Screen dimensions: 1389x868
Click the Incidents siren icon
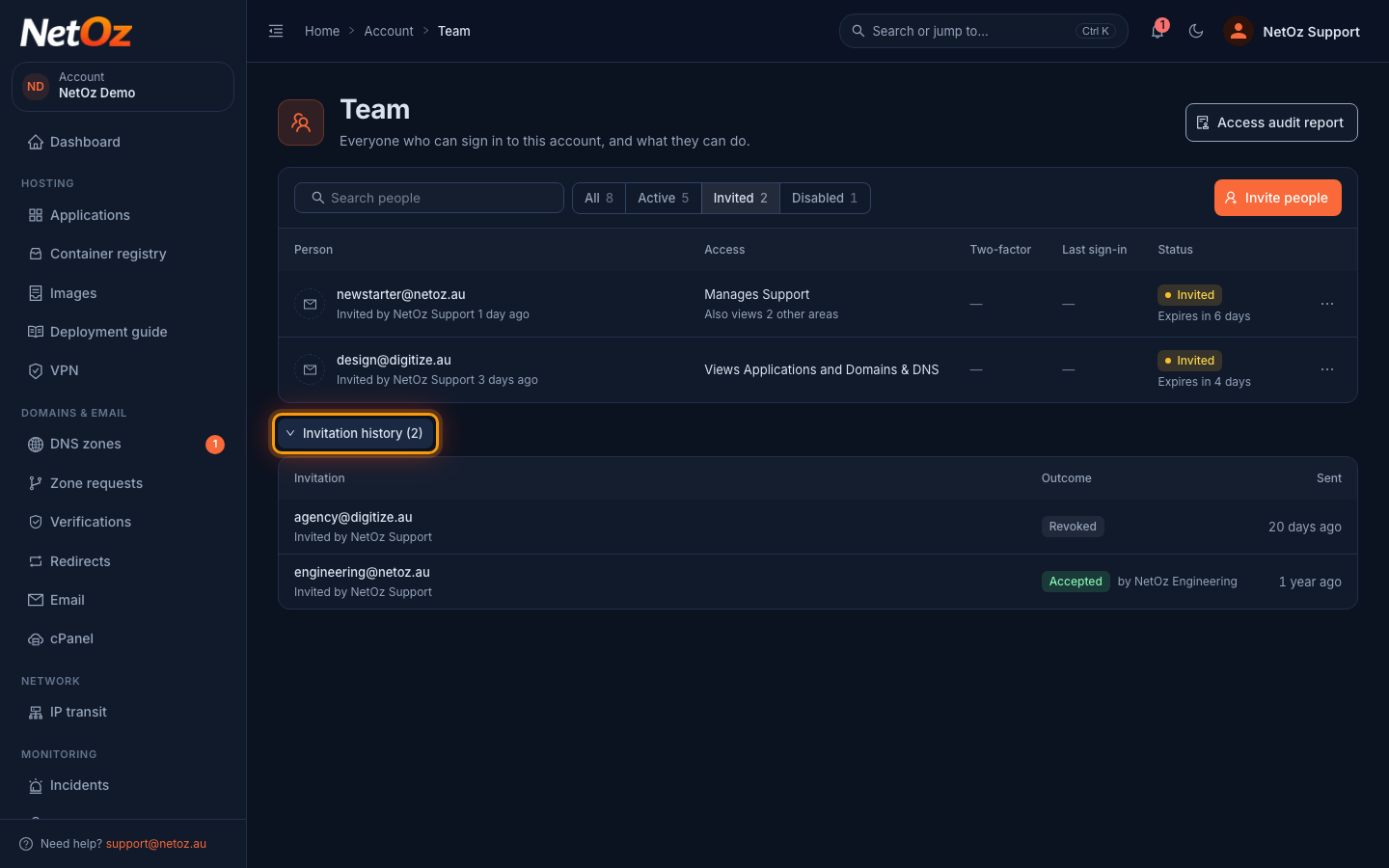click(36, 786)
